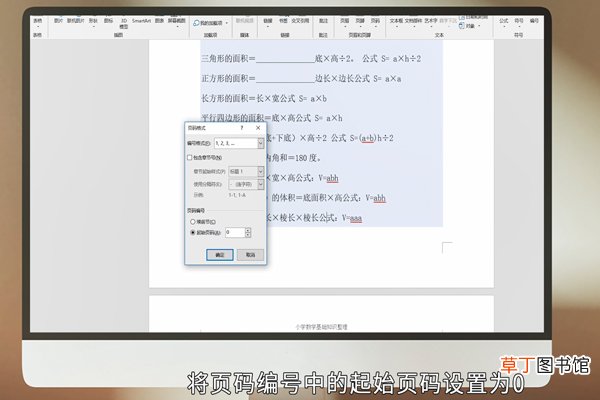This screenshot has height=400, width=600.
Task: Click the line 三角形的面积 in the document
Action: coord(311,59)
